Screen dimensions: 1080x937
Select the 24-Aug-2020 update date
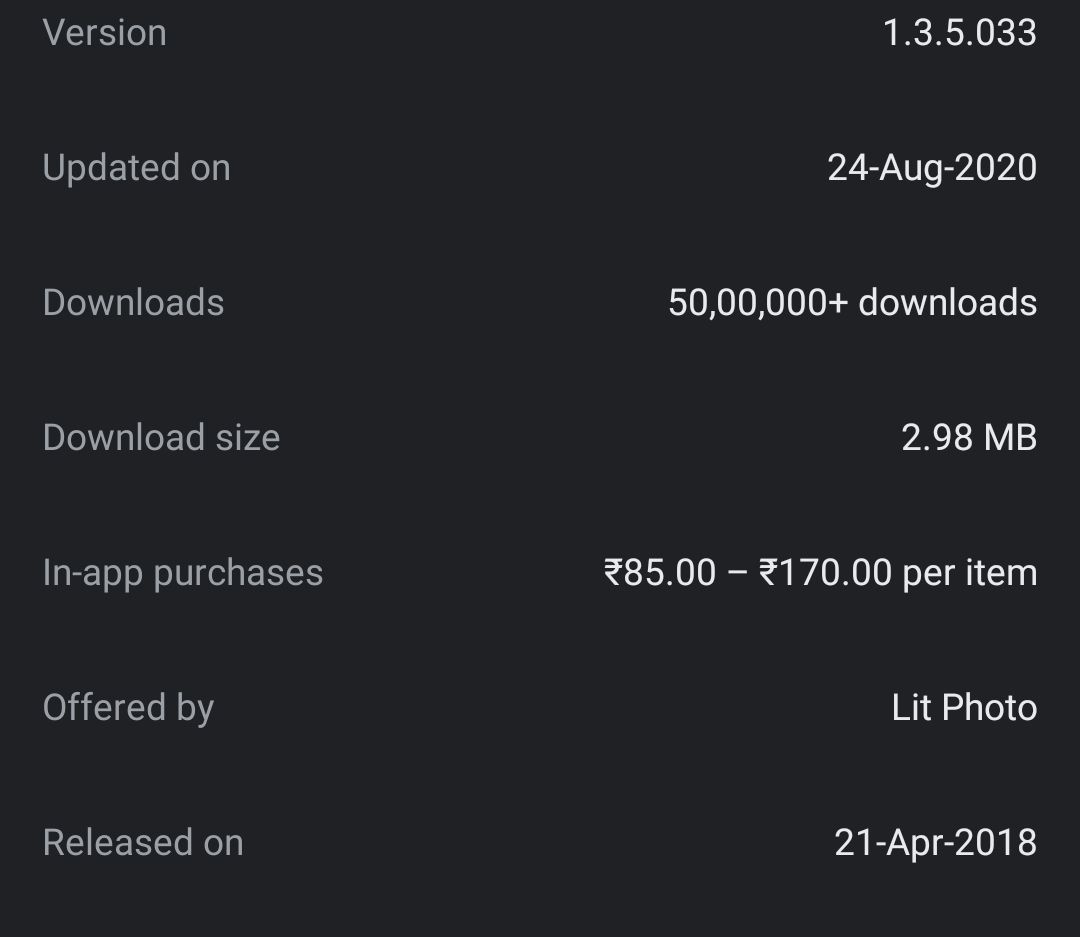(931, 168)
